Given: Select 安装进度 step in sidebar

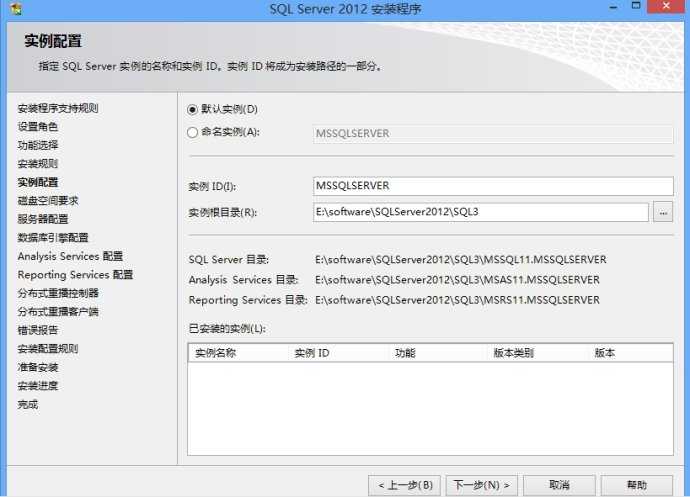Looking at the screenshot, I should [38, 386].
